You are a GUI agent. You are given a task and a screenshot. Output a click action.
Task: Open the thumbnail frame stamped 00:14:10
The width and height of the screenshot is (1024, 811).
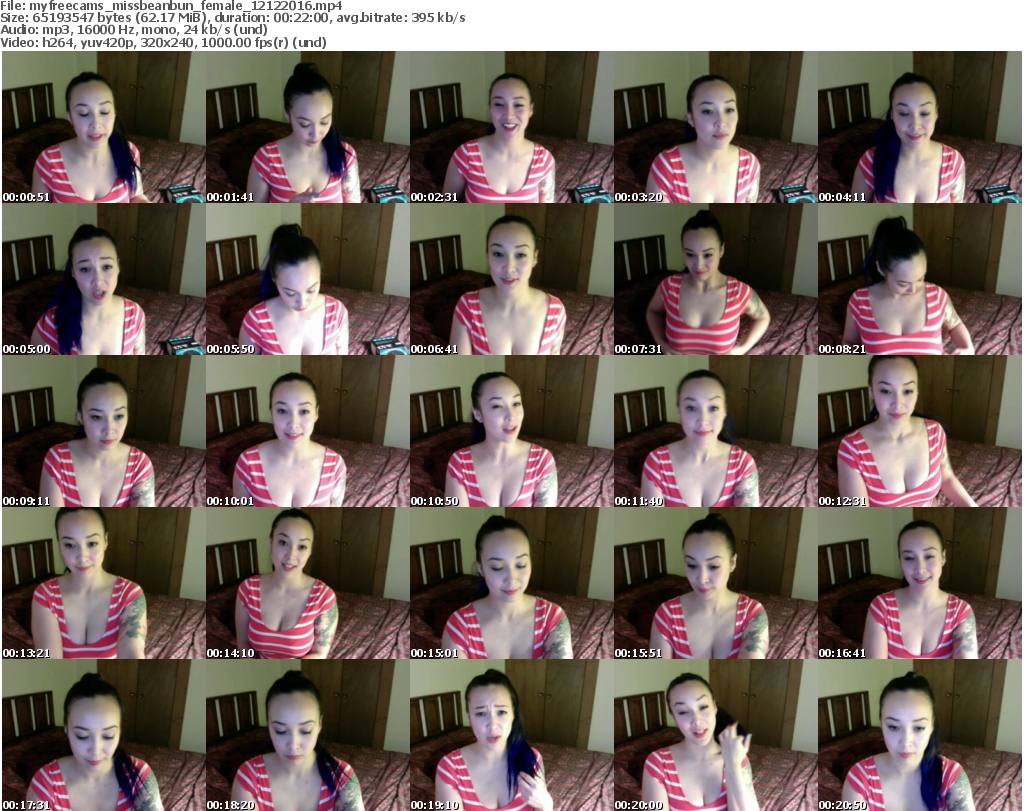[x=308, y=583]
